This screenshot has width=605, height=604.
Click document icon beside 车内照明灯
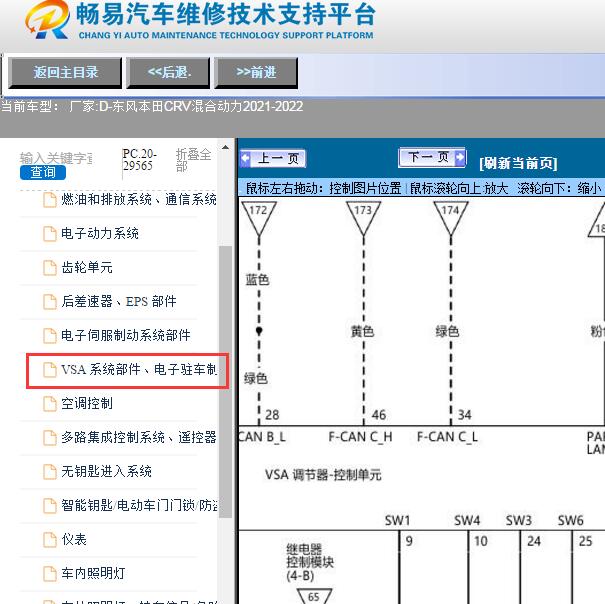(49, 574)
